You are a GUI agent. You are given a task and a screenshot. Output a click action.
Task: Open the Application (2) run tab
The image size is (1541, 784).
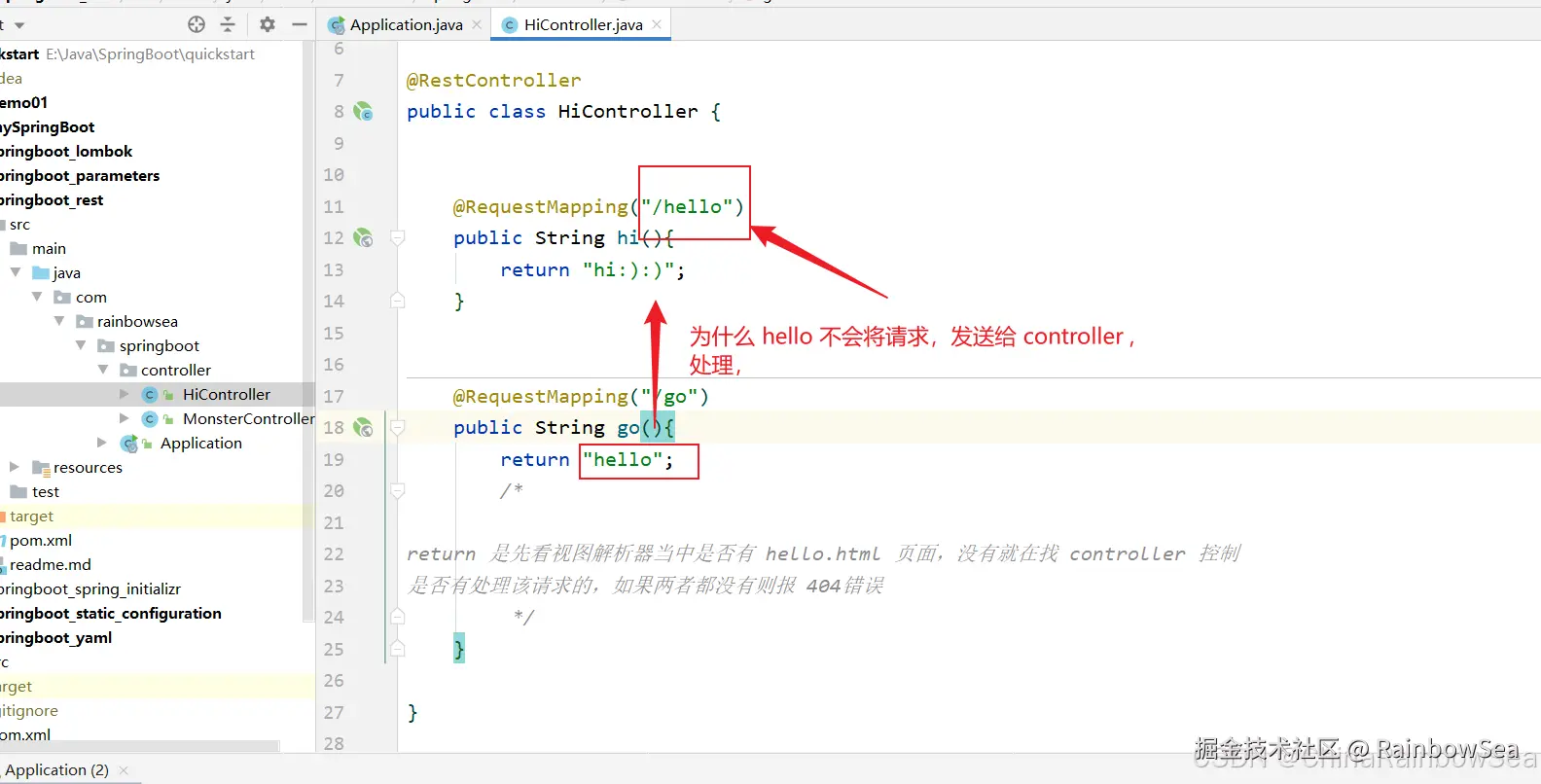(x=56, y=769)
